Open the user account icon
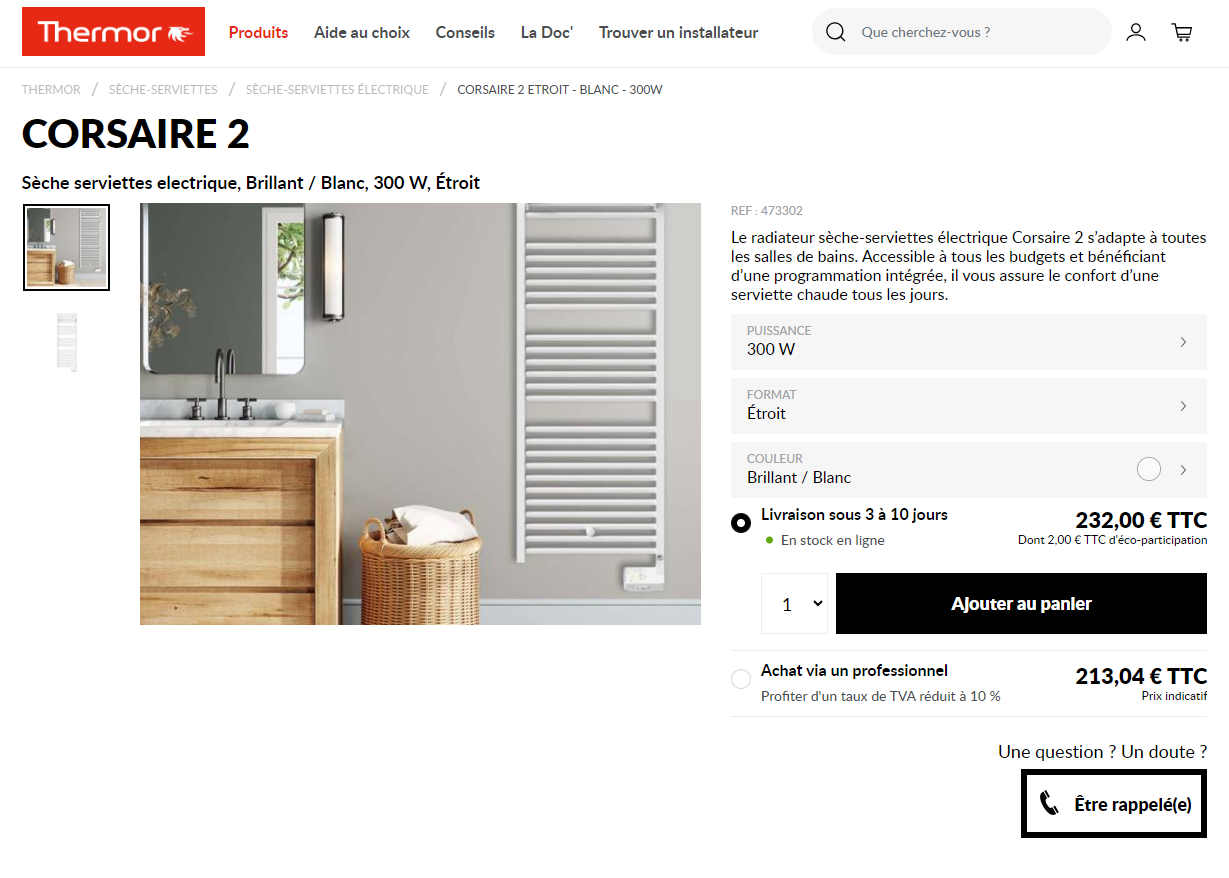The height and width of the screenshot is (878, 1229). pyautogui.click(x=1136, y=32)
